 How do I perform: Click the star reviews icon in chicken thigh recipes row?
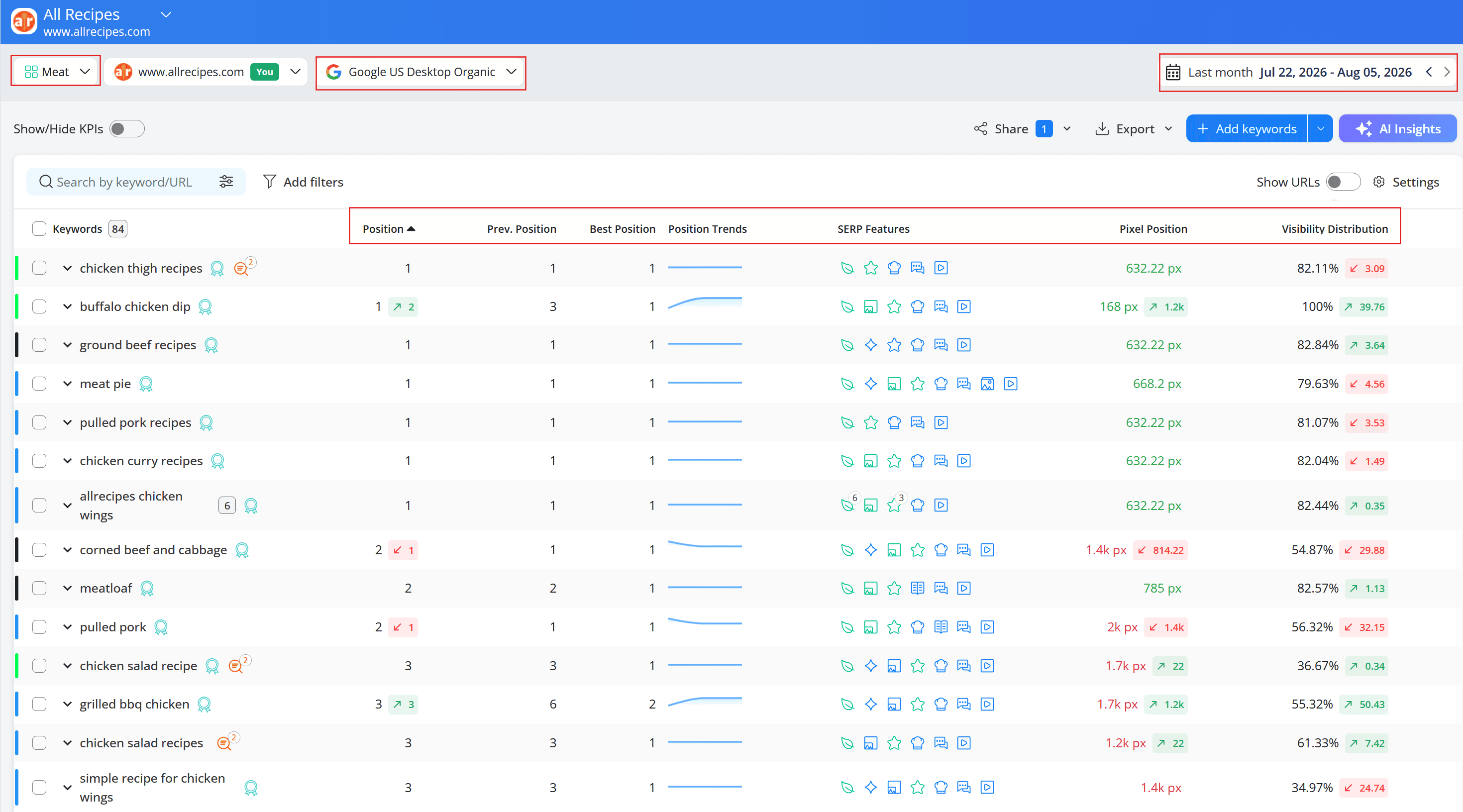pyautogui.click(x=871, y=268)
